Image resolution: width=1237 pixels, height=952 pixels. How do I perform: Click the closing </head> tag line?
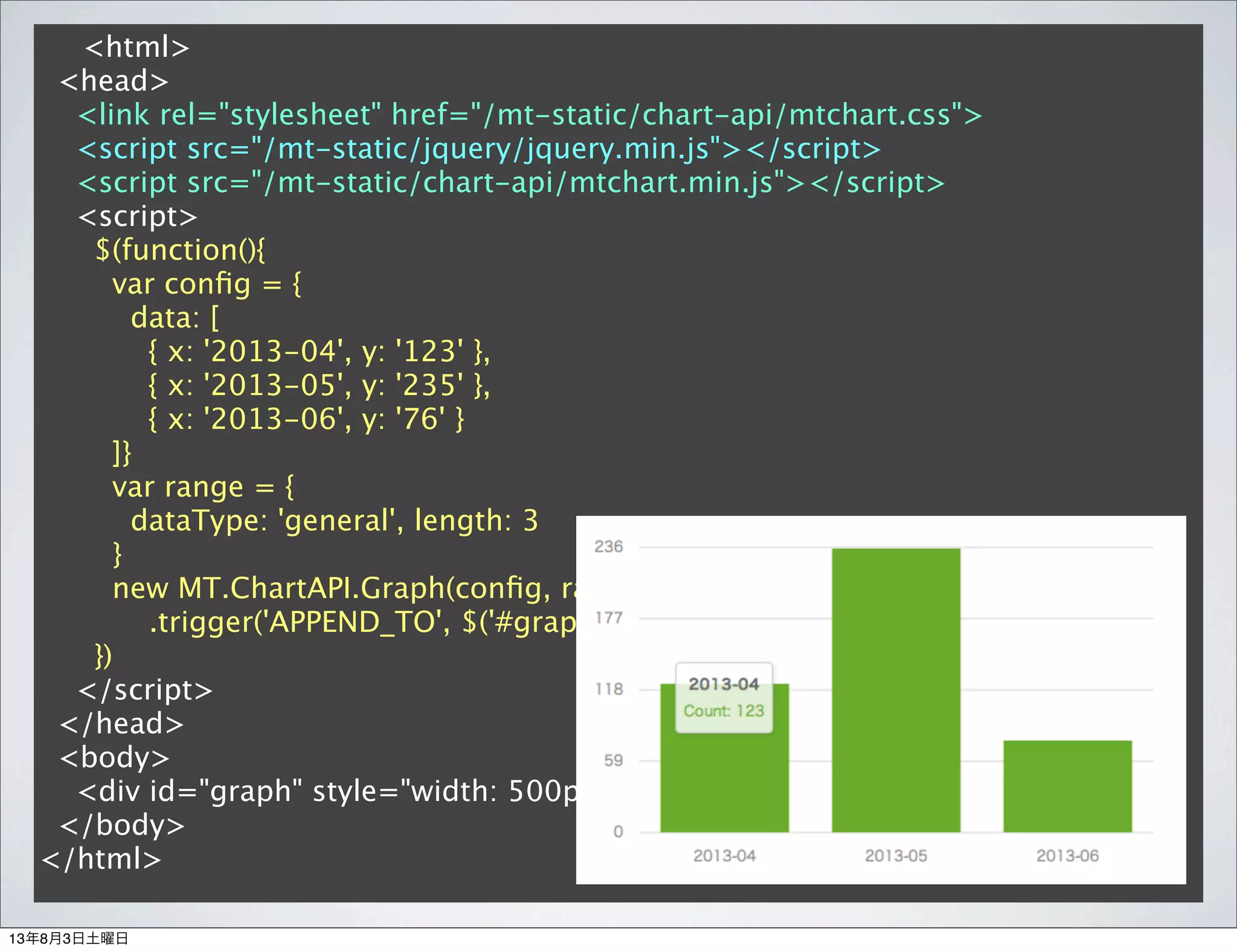[x=122, y=724]
